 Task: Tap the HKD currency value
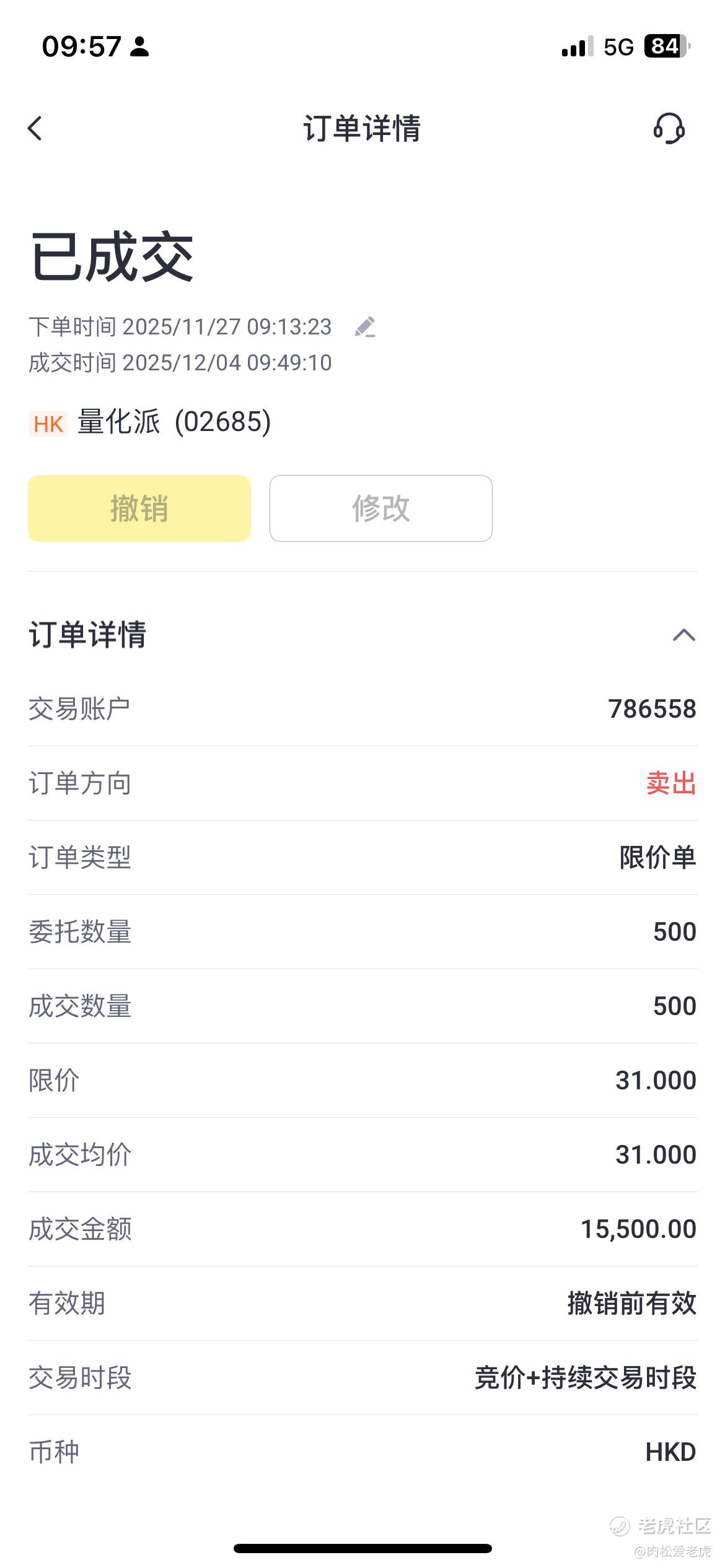point(670,1452)
